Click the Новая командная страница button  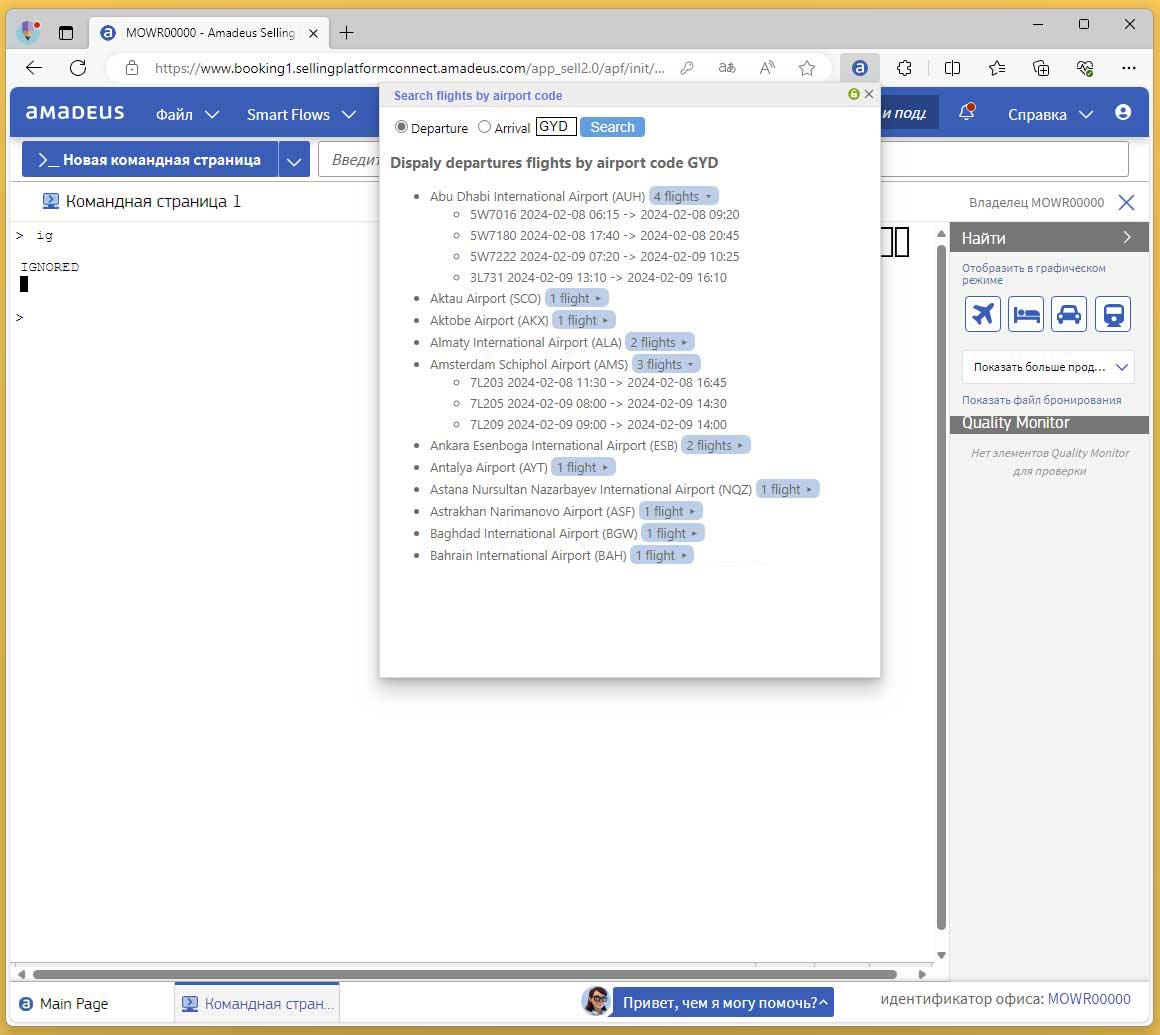point(150,160)
